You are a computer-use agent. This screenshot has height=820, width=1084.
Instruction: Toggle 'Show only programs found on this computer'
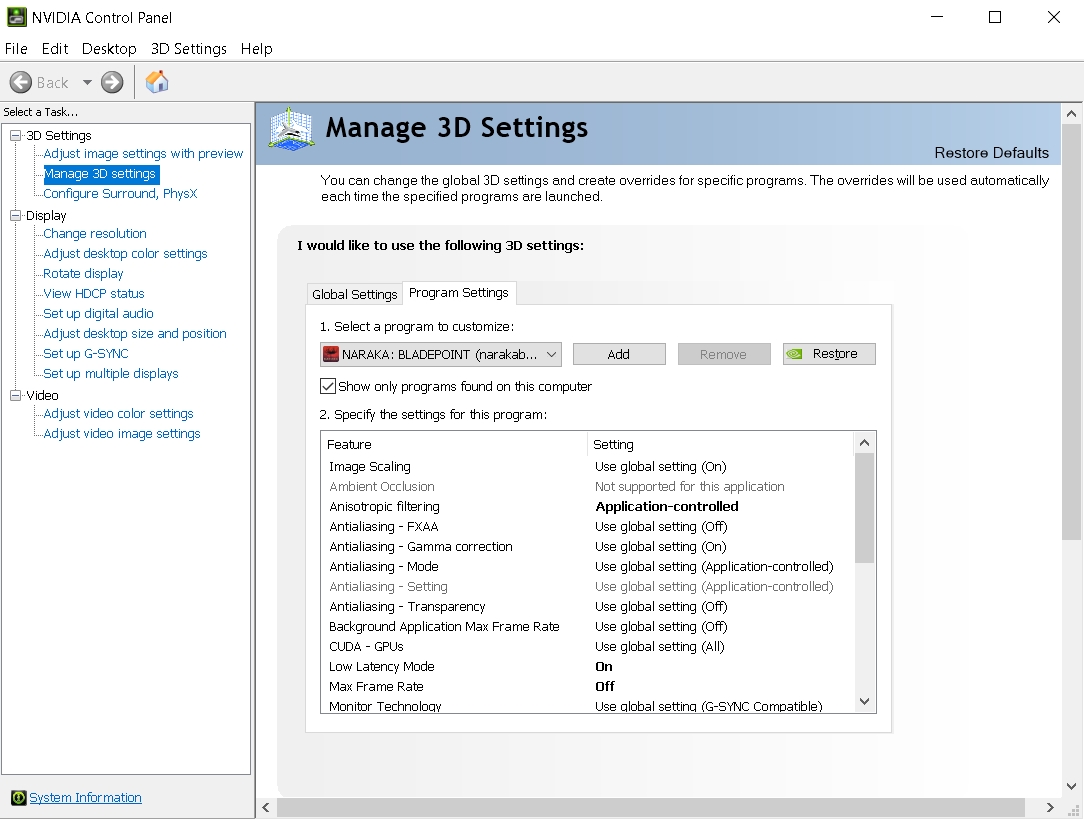tap(328, 386)
